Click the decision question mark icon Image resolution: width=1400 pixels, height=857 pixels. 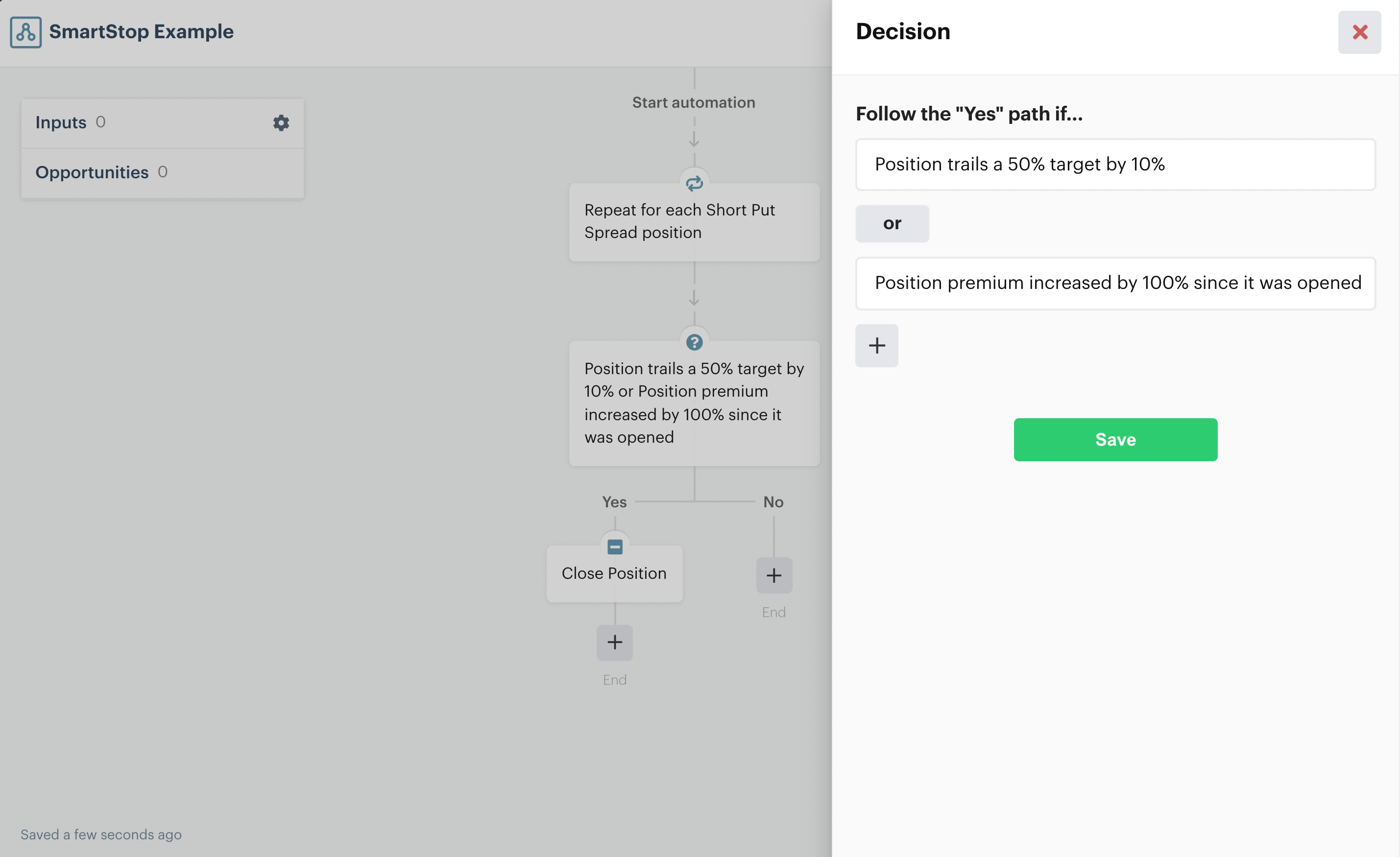pos(694,342)
